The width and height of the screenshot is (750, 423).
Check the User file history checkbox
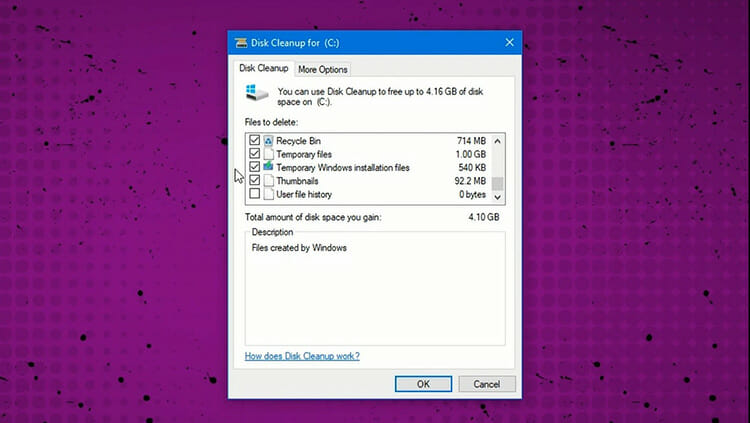click(x=254, y=194)
